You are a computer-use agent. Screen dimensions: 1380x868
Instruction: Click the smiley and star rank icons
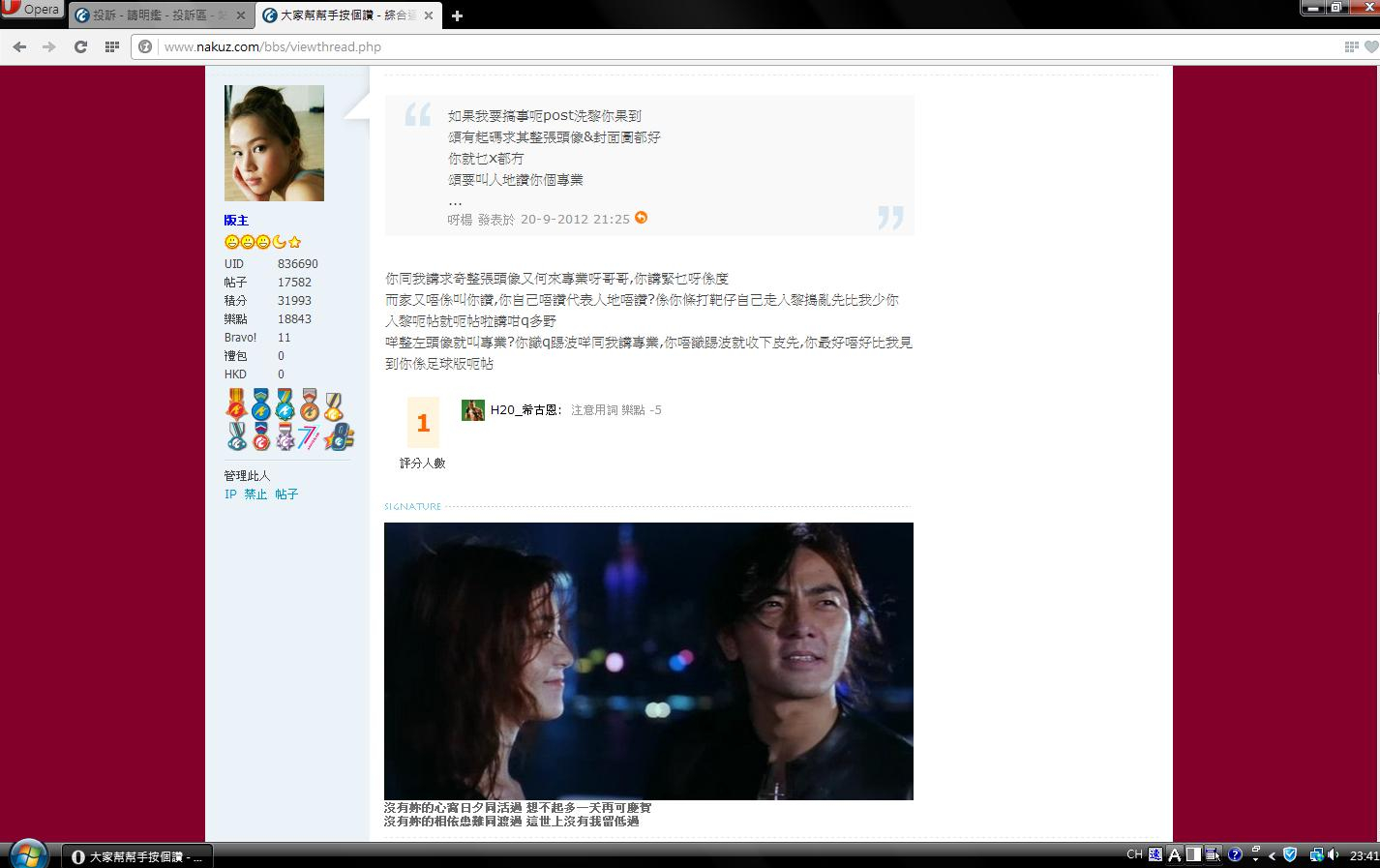pyautogui.click(x=263, y=242)
